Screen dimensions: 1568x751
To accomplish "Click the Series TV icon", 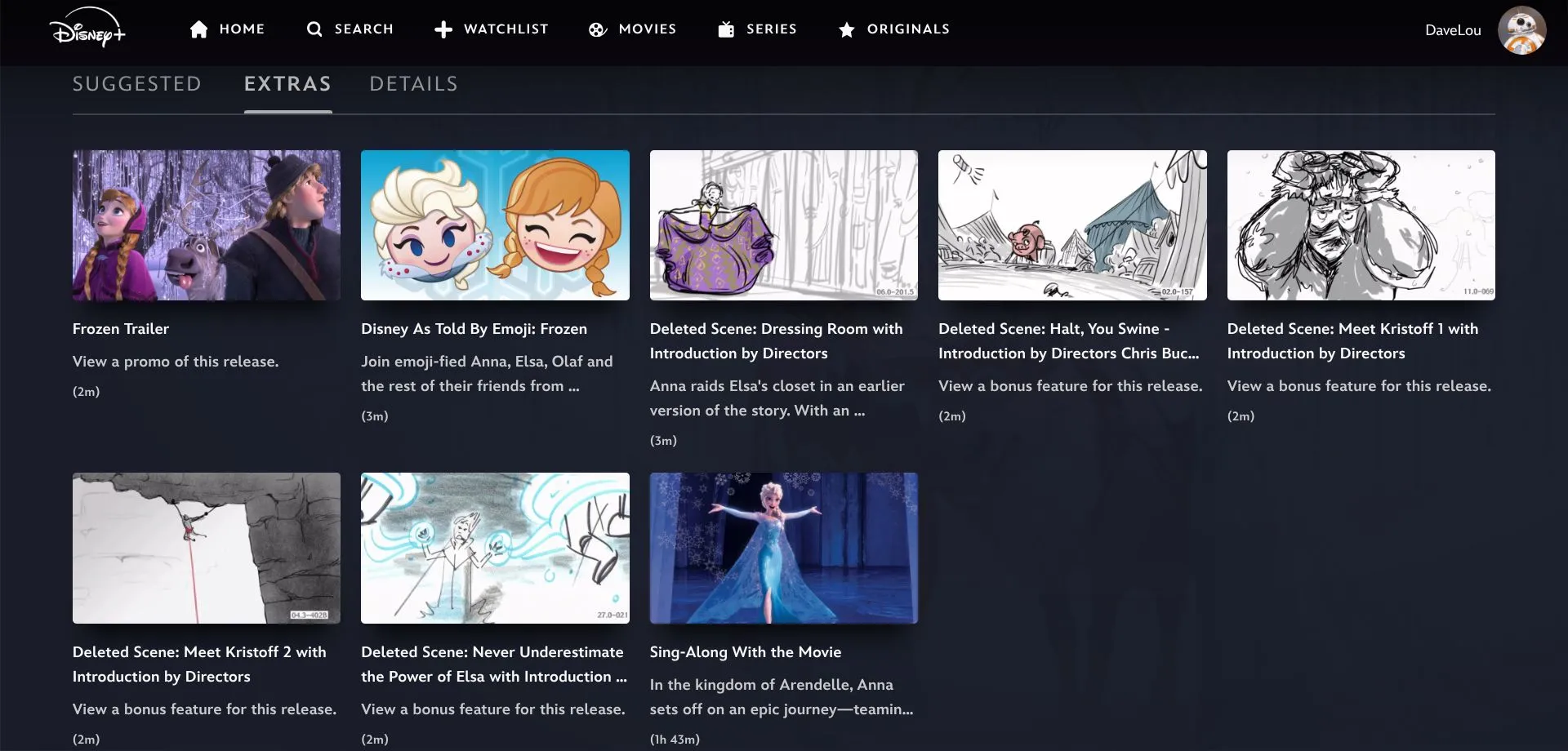I will (x=726, y=29).
